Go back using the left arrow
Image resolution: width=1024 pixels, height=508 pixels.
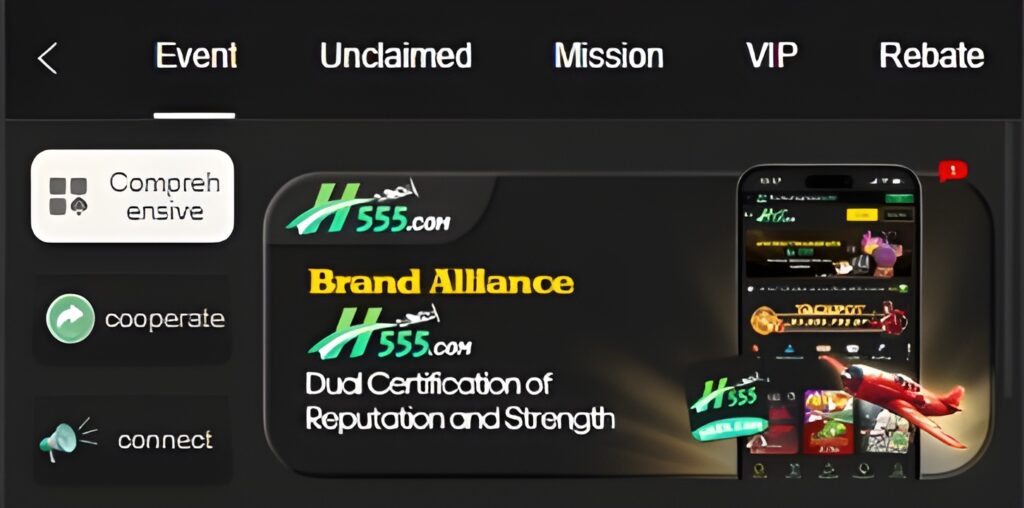(48, 58)
